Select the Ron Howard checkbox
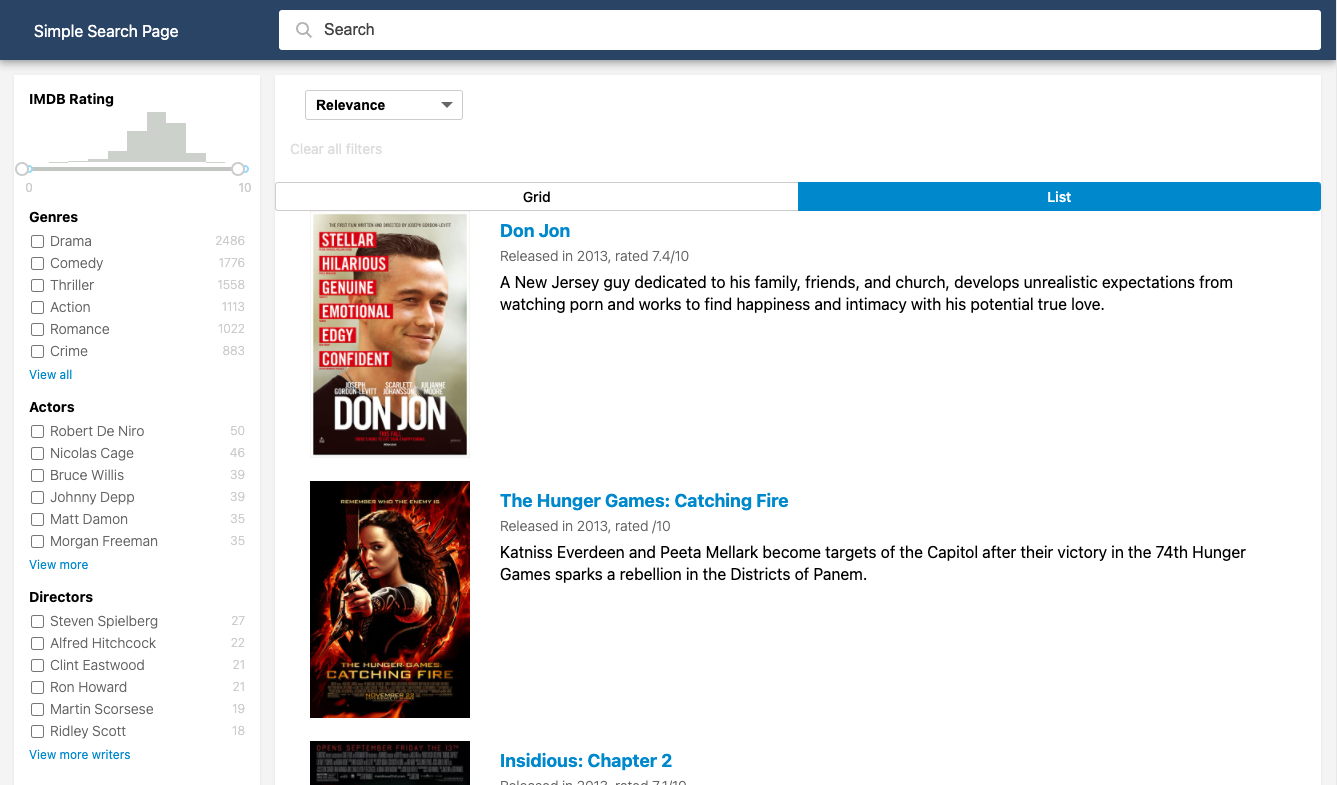The image size is (1337, 785). click(37, 687)
